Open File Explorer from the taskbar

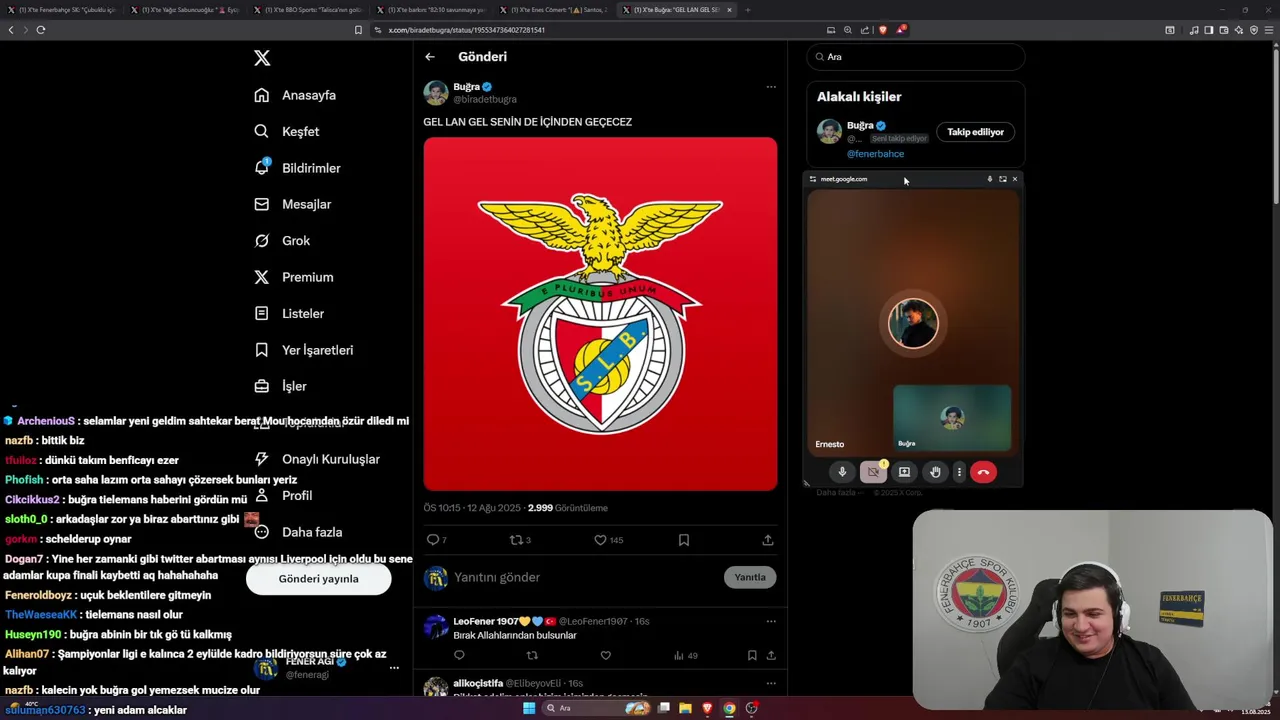pyautogui.click(x=685, y=708)
